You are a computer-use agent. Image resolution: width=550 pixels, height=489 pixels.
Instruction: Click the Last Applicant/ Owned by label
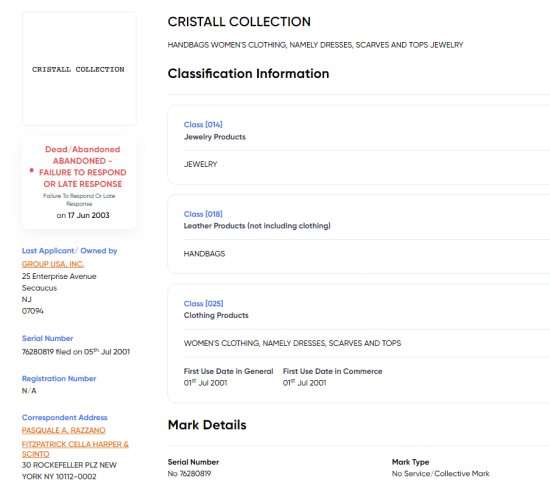click(69, 251)
